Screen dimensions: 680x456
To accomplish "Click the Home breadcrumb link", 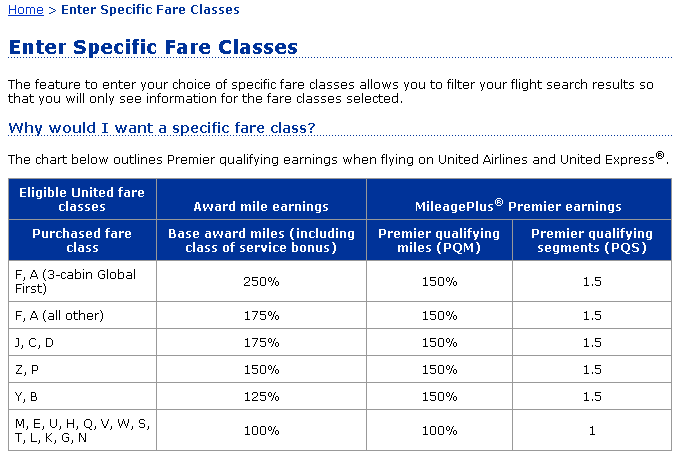I will pyautogui.click(x=25, y=10).
